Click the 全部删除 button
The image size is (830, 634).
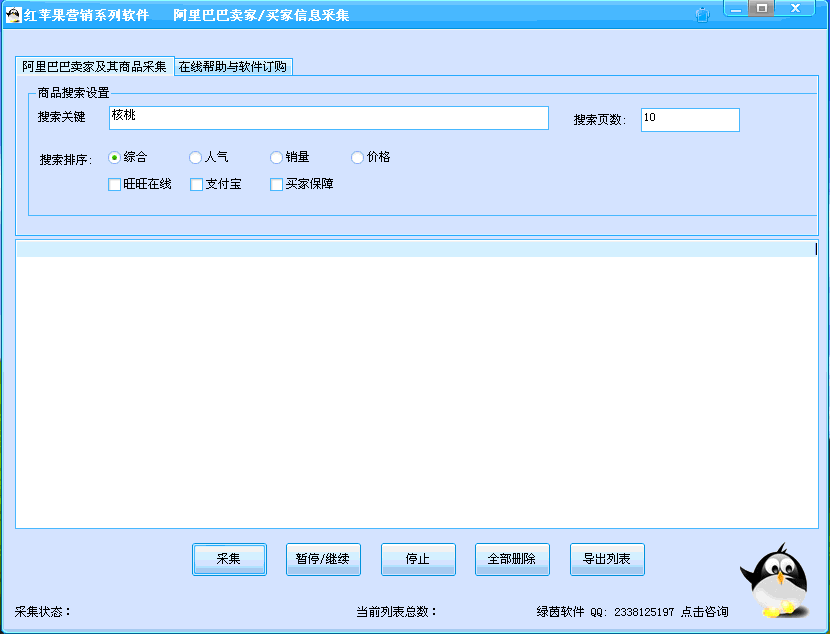pyautogui.click(x=512, y=559)
